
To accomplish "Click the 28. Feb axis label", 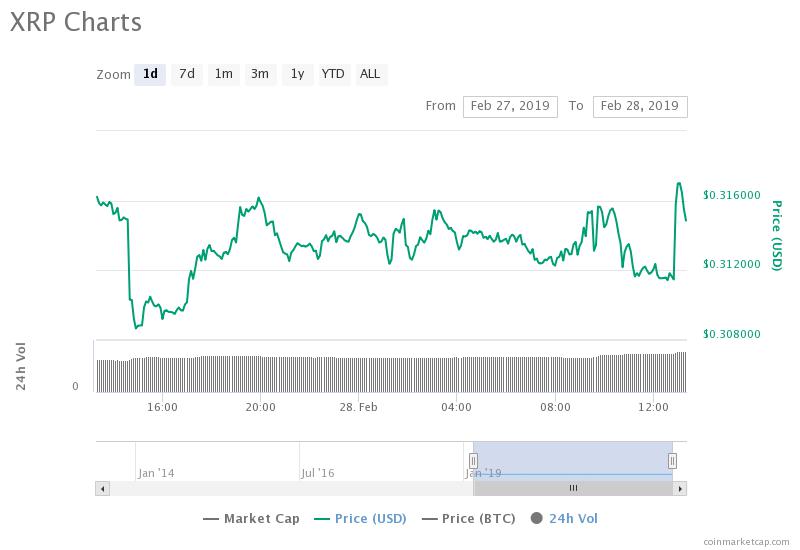I will pyautogui.click(x=358, y=407).
